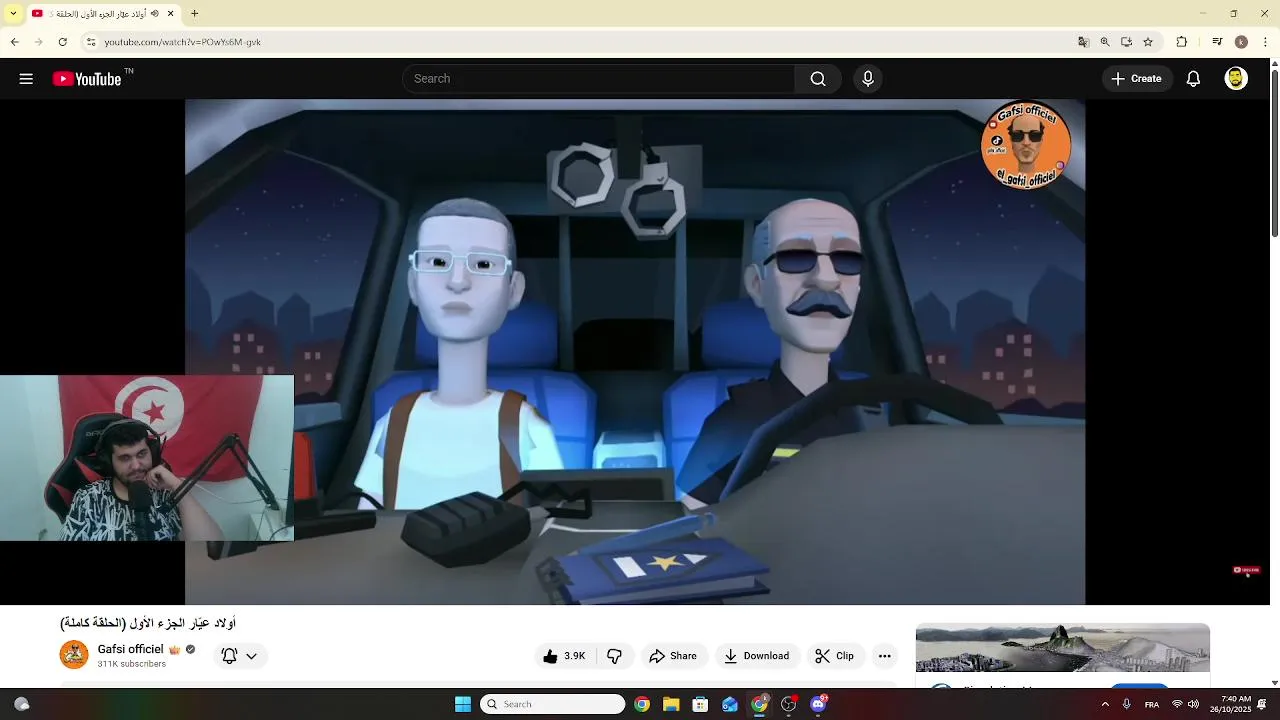Open the YouTube guide hamburger menu

click(x=26, y=79)
